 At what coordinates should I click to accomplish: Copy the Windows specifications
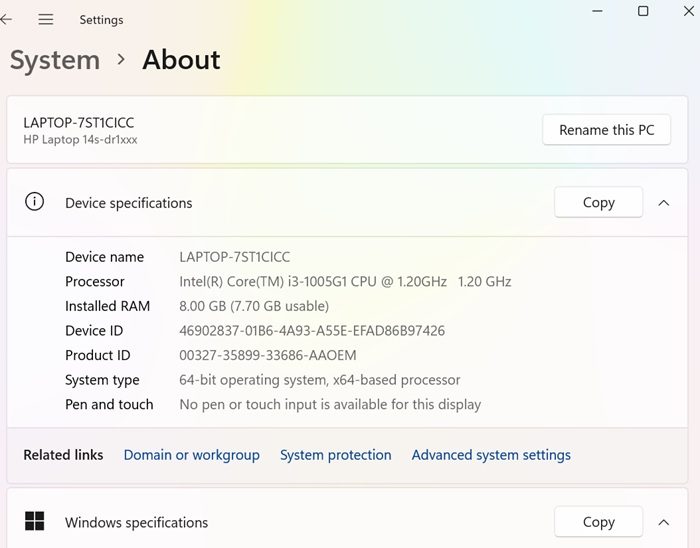(x=598, y=521)
